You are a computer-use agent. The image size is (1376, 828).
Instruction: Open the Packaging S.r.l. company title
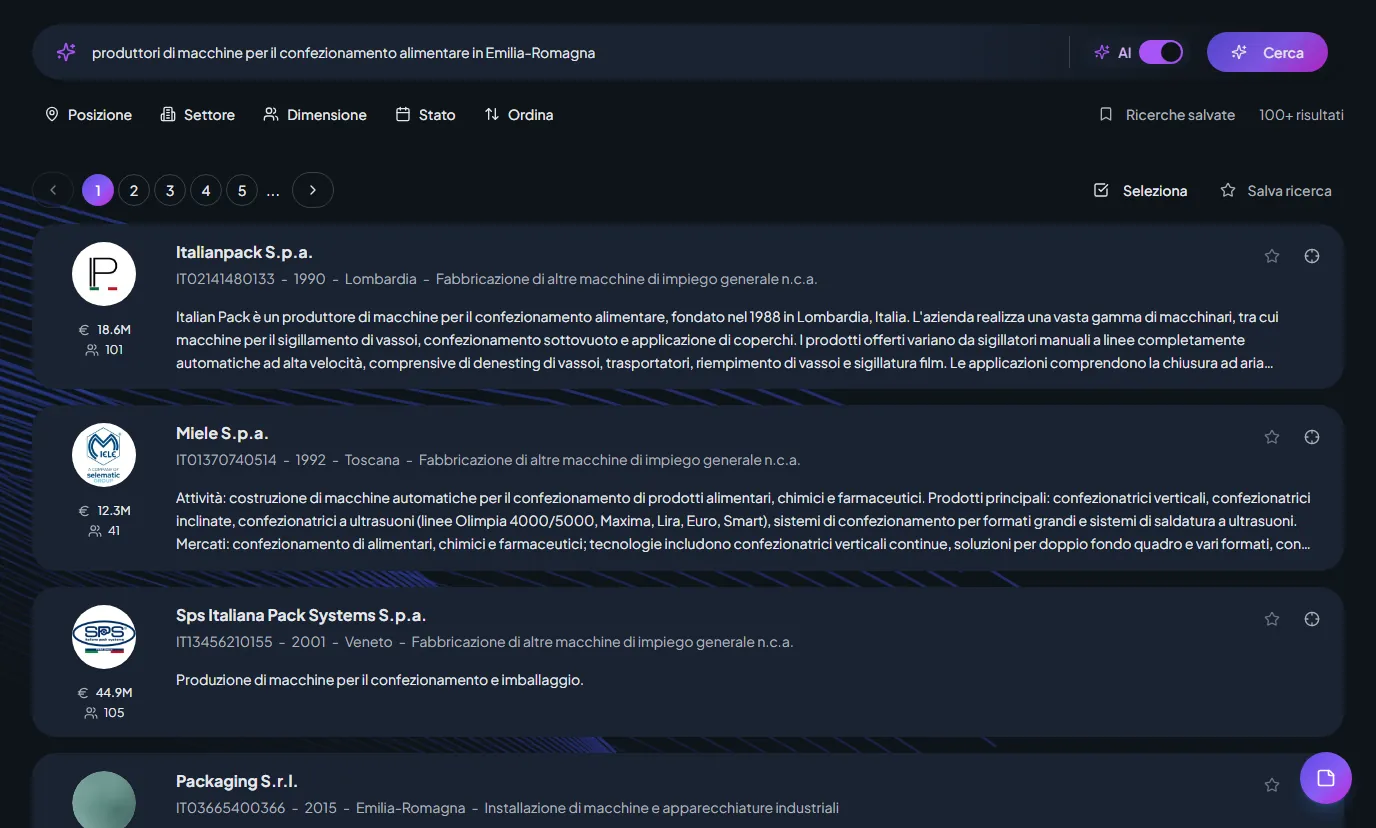(237, 781)
